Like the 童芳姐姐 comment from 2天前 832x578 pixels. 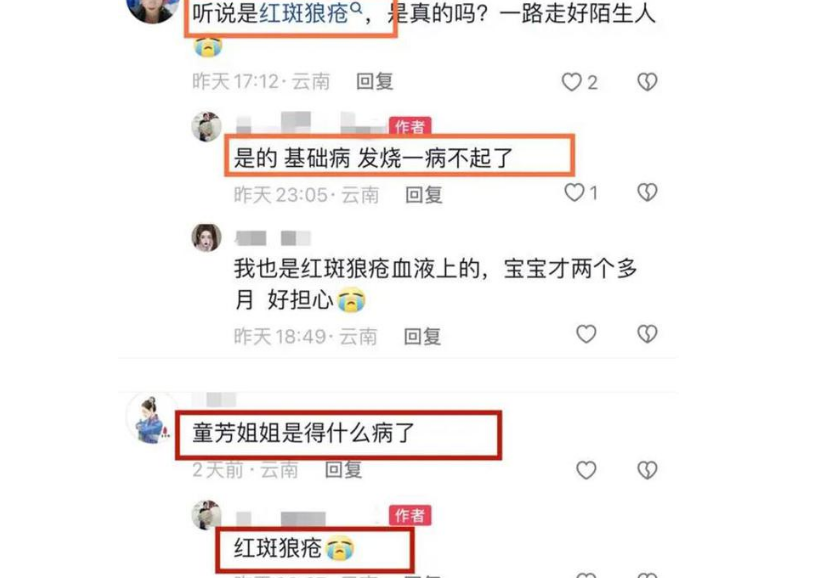(x=586, y=470)
